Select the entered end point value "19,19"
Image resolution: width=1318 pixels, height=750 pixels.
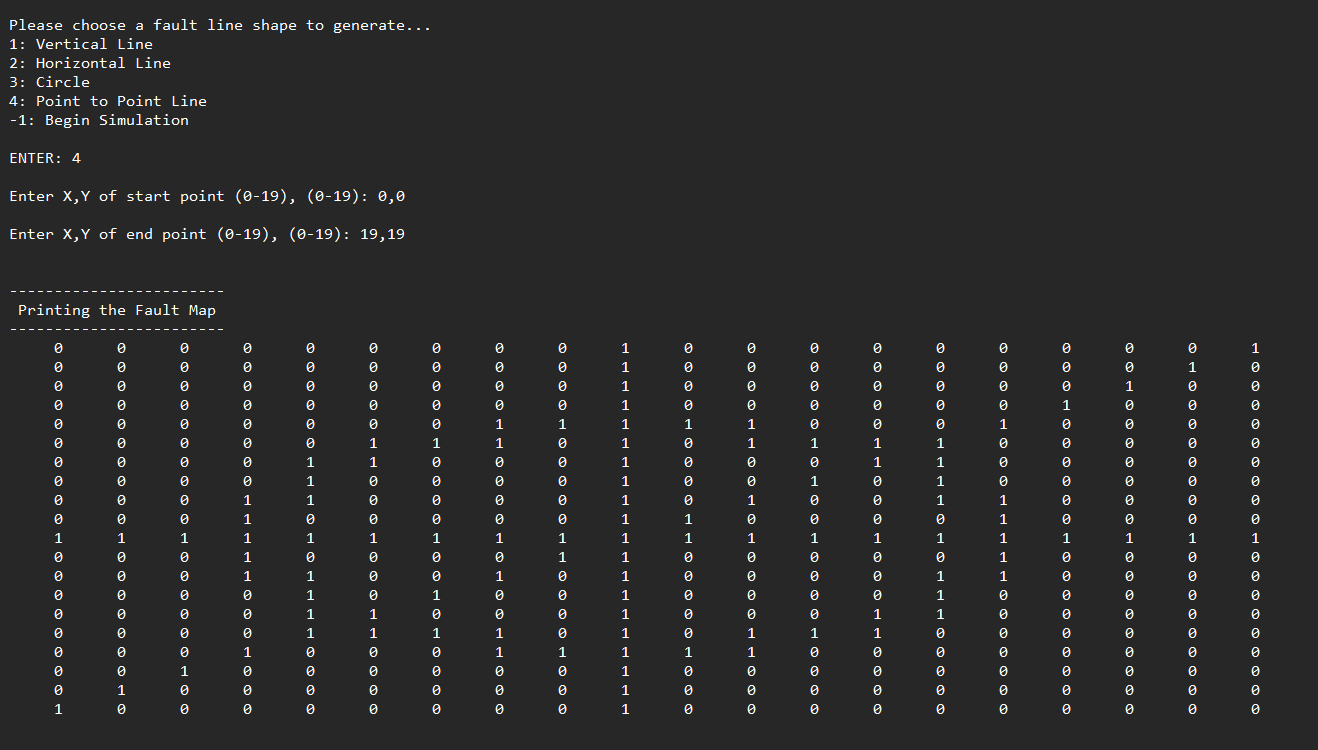coord(383,234)
